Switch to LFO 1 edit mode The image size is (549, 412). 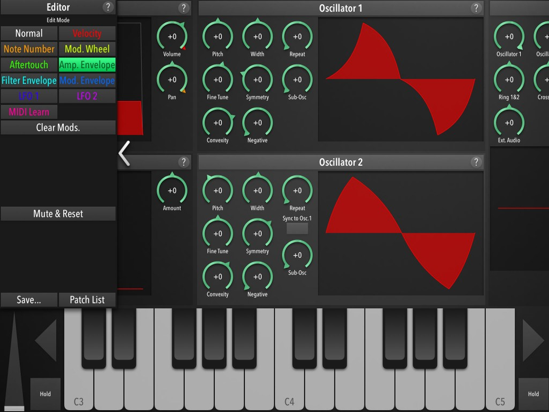pyautogui.click(x=29, y=96)
